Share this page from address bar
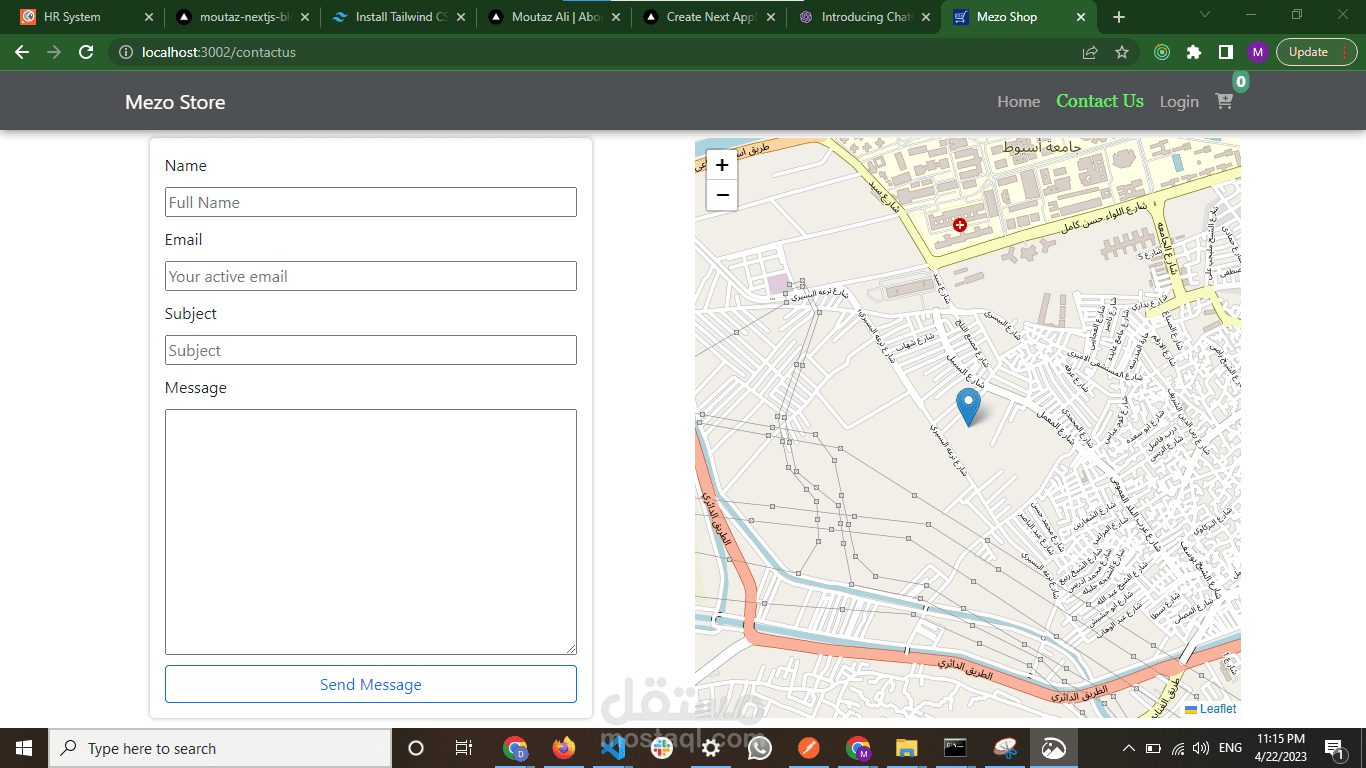This screenshot has height=768, width=1366. coord(1090,52)
